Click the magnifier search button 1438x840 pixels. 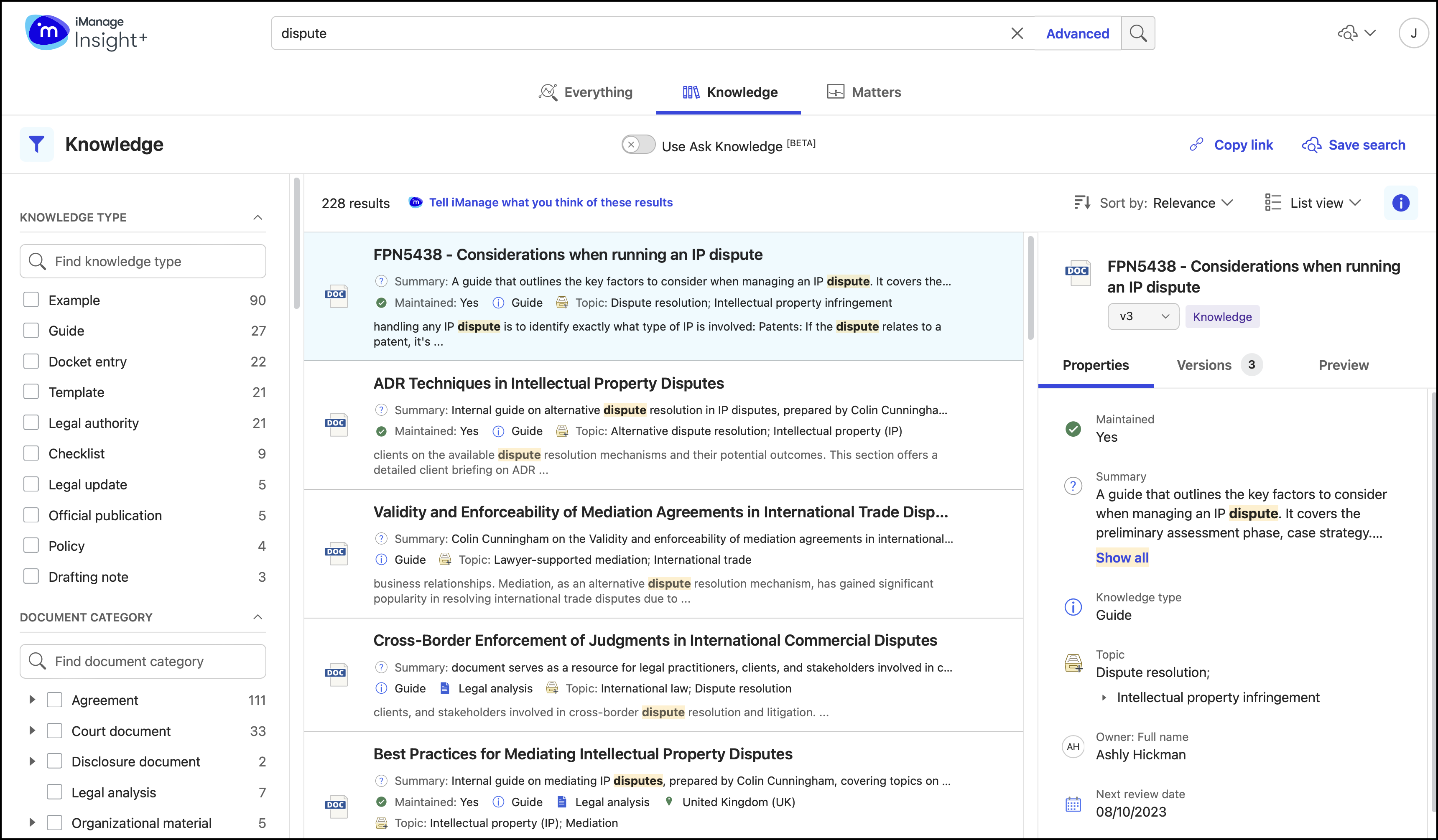coord(1138,33)
